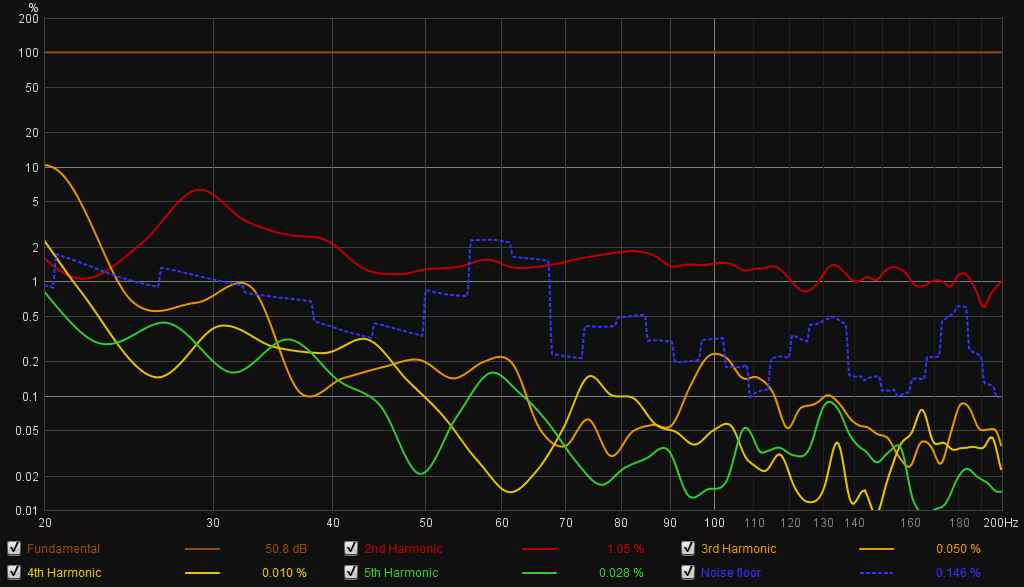
Task: Click the Fundamental legend label
Action: click(63, 549)
